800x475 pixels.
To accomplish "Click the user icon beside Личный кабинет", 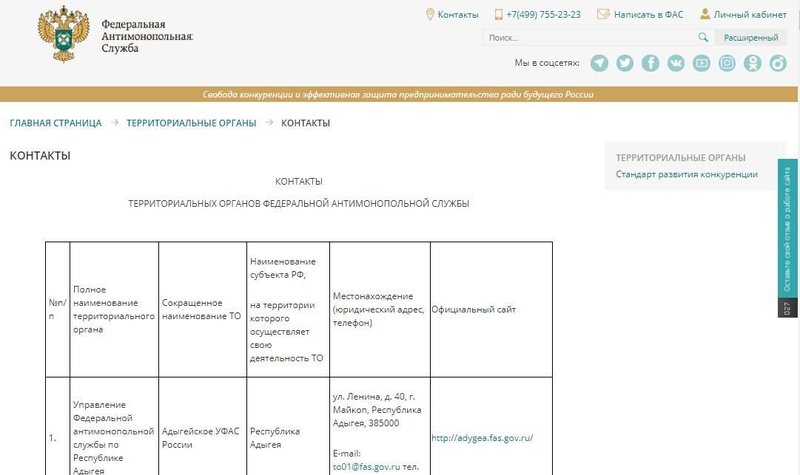I will (x=705, y=14).
